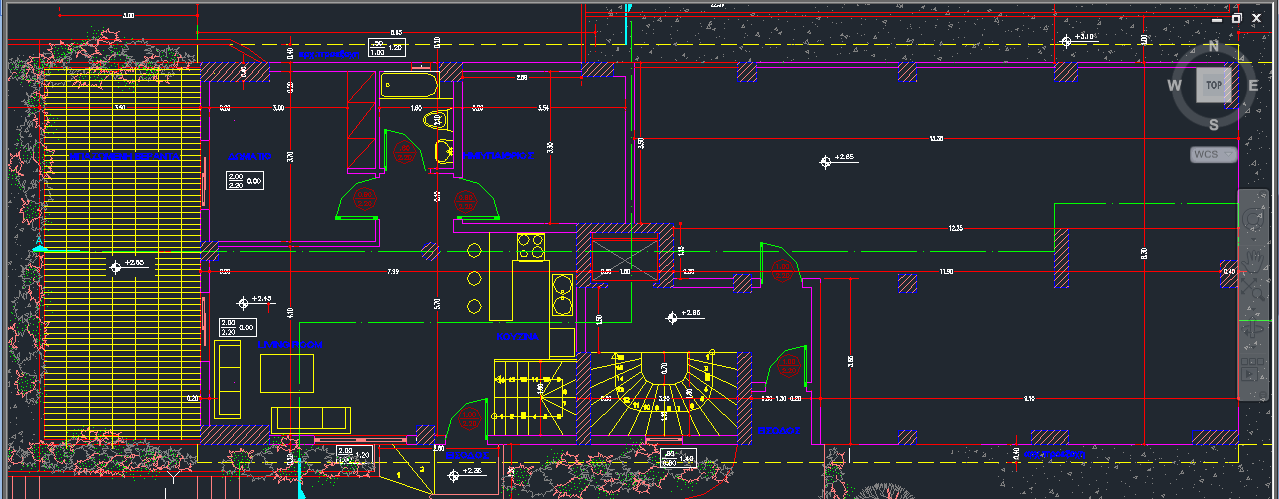Select the 7.39 dimension text
This screenshot has height=499, width=1279.
(x=393, y=271)
